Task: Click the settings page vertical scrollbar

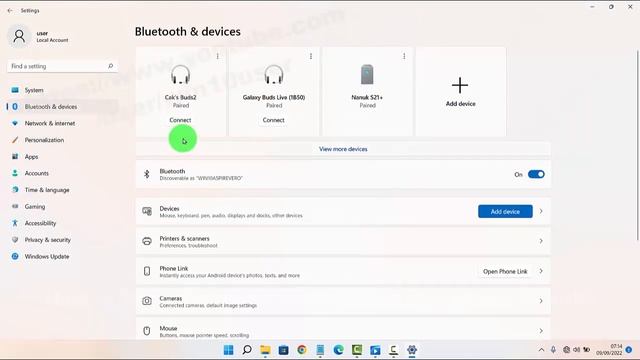Action: click(x=637, y=145)
